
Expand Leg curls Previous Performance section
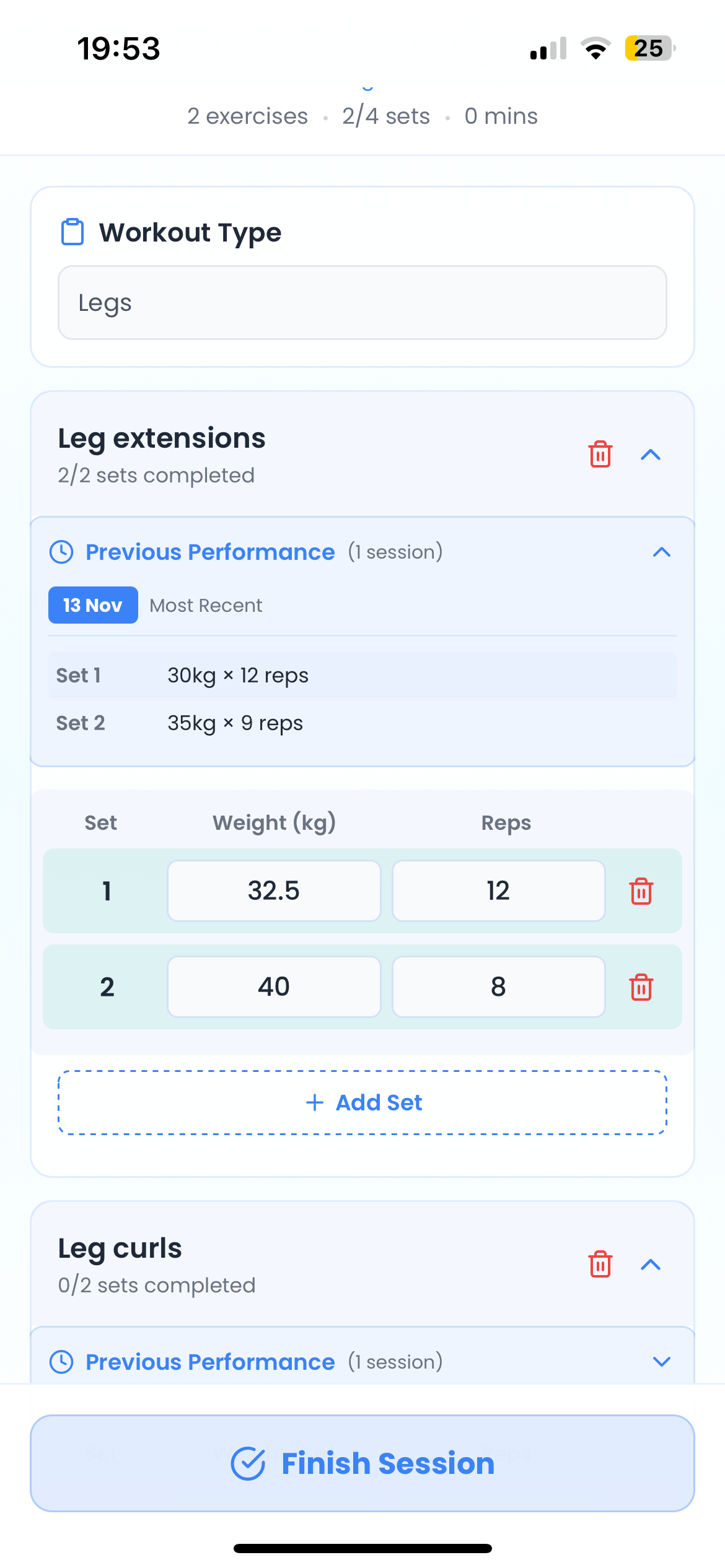coord(662,1362)
